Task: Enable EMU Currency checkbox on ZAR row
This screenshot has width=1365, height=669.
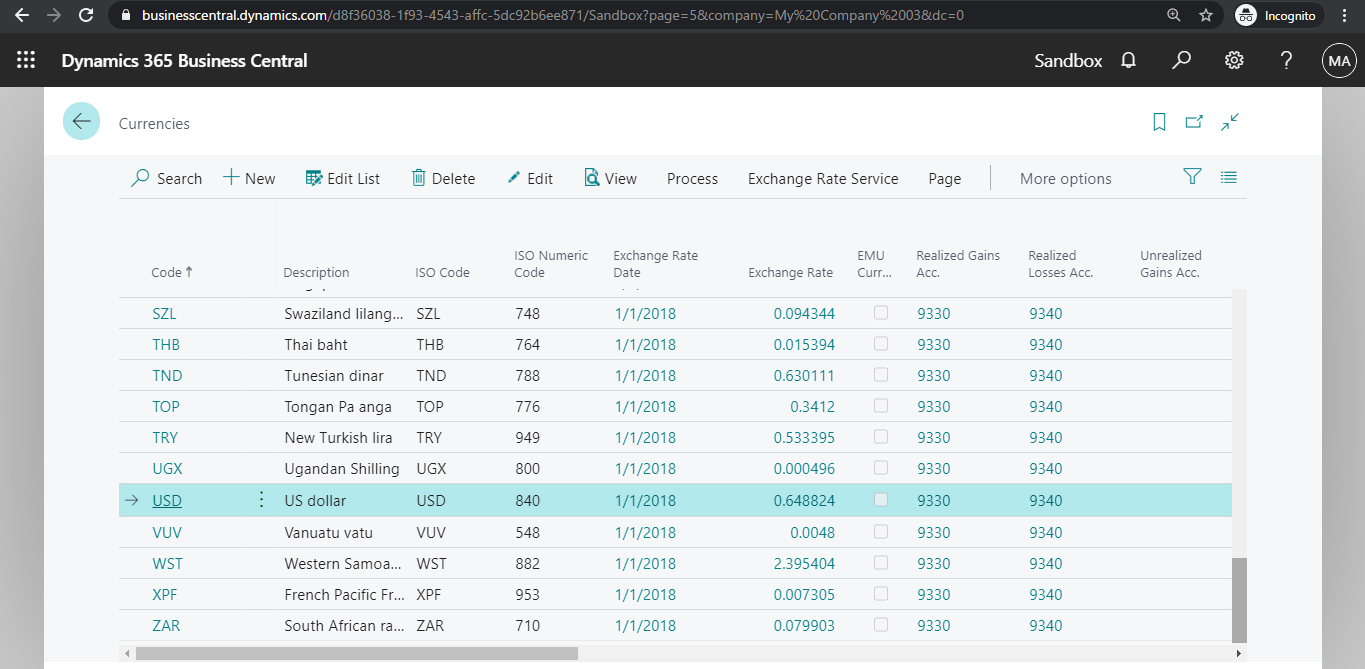Action: (x=881, y=625)
